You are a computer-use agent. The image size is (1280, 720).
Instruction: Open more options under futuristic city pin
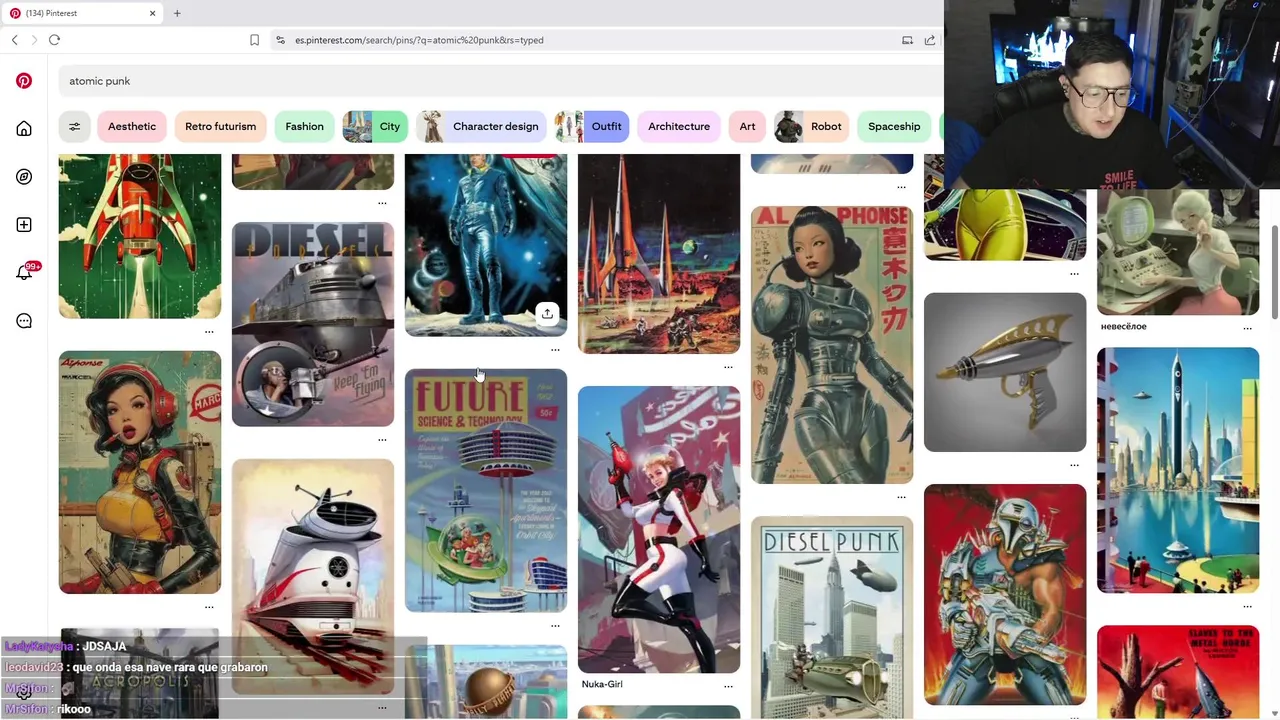pos(1247,606)
